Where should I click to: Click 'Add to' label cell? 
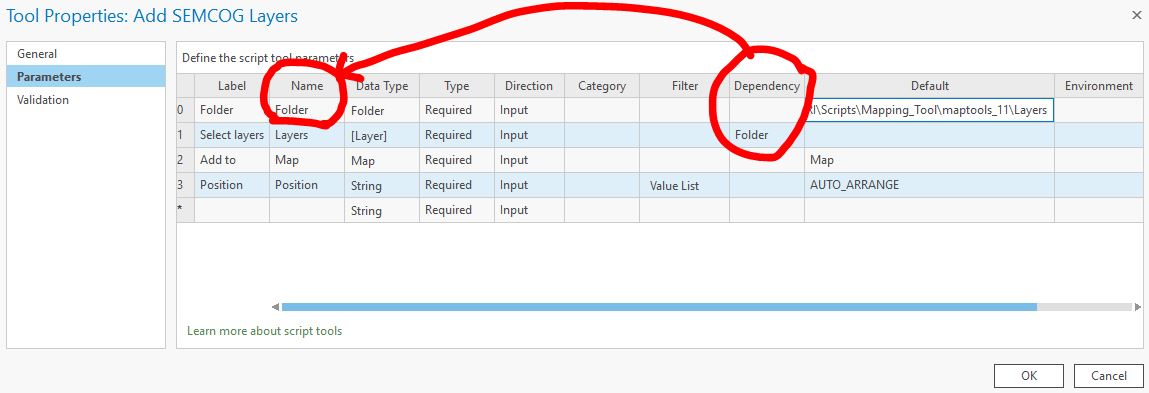click(x=232, y=160)
